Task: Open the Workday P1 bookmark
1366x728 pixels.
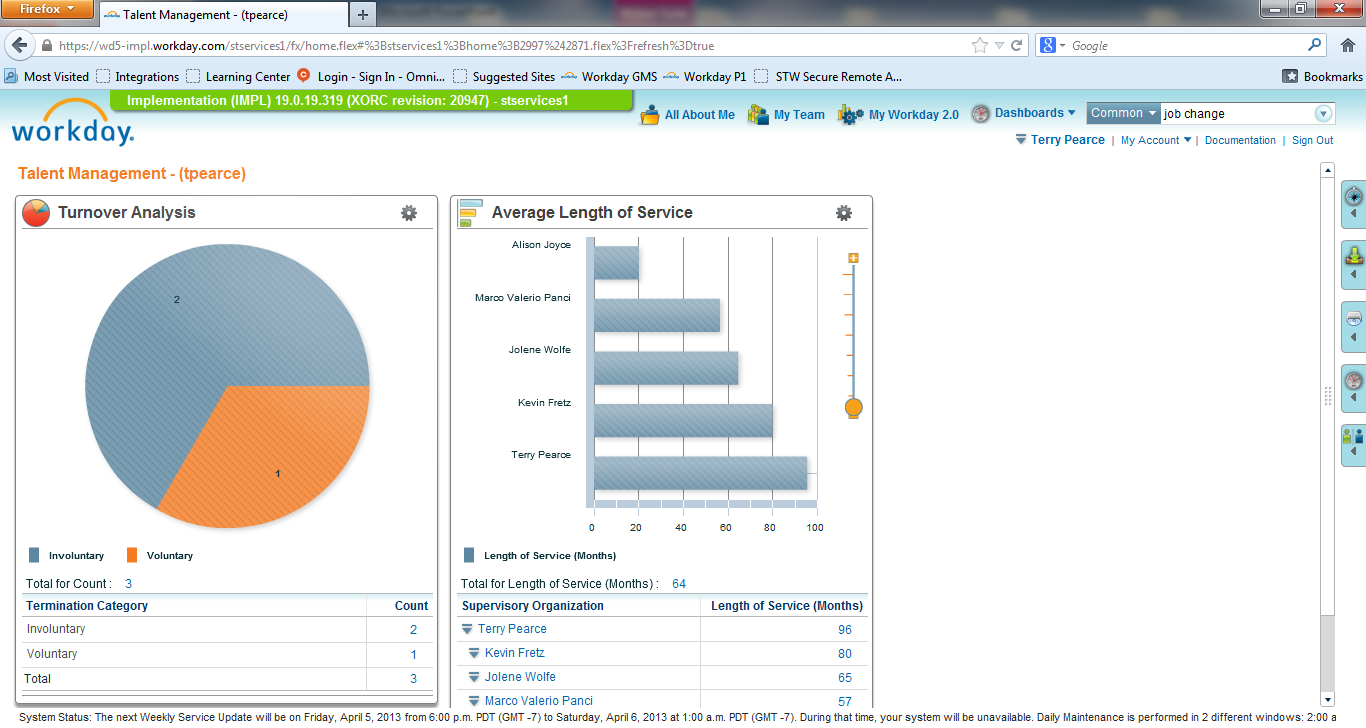Action: tap(704, 76)
